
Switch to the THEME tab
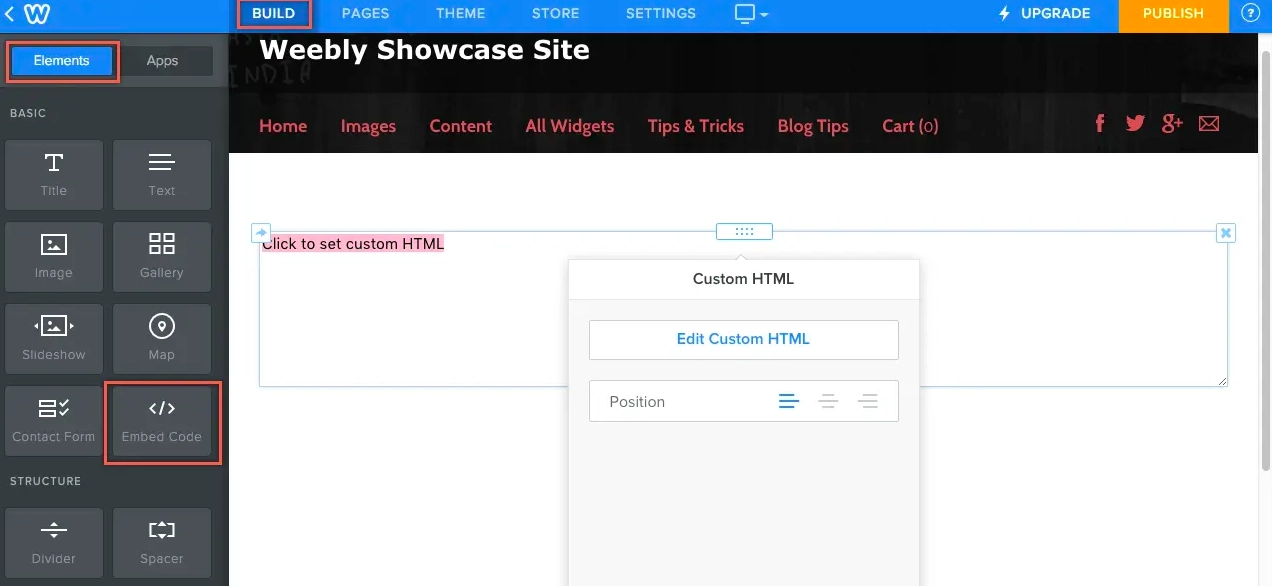(460, 14)
